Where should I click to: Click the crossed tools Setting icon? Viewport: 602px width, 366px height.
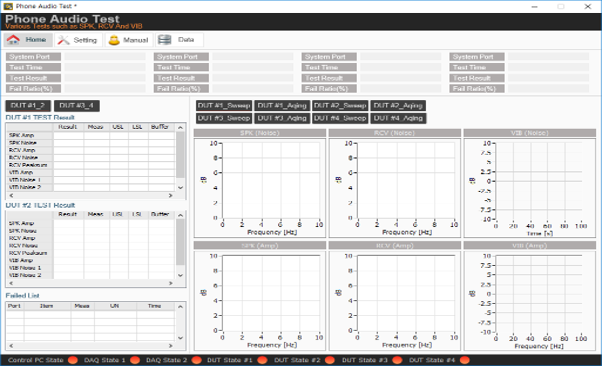pyautogui.click(x=63, y=40)
